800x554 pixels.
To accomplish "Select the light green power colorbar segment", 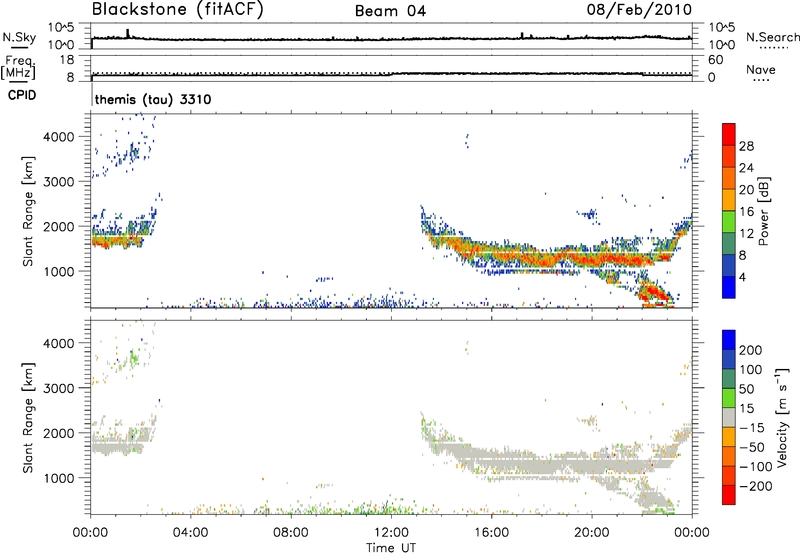I will coord(729,222).
